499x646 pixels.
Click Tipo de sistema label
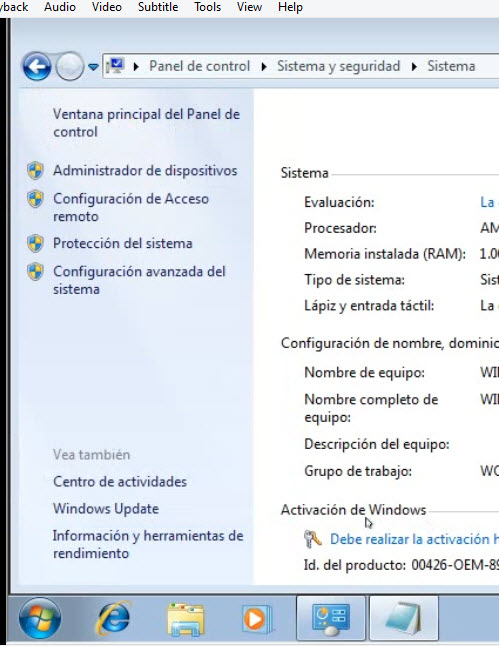pos(354,280)
